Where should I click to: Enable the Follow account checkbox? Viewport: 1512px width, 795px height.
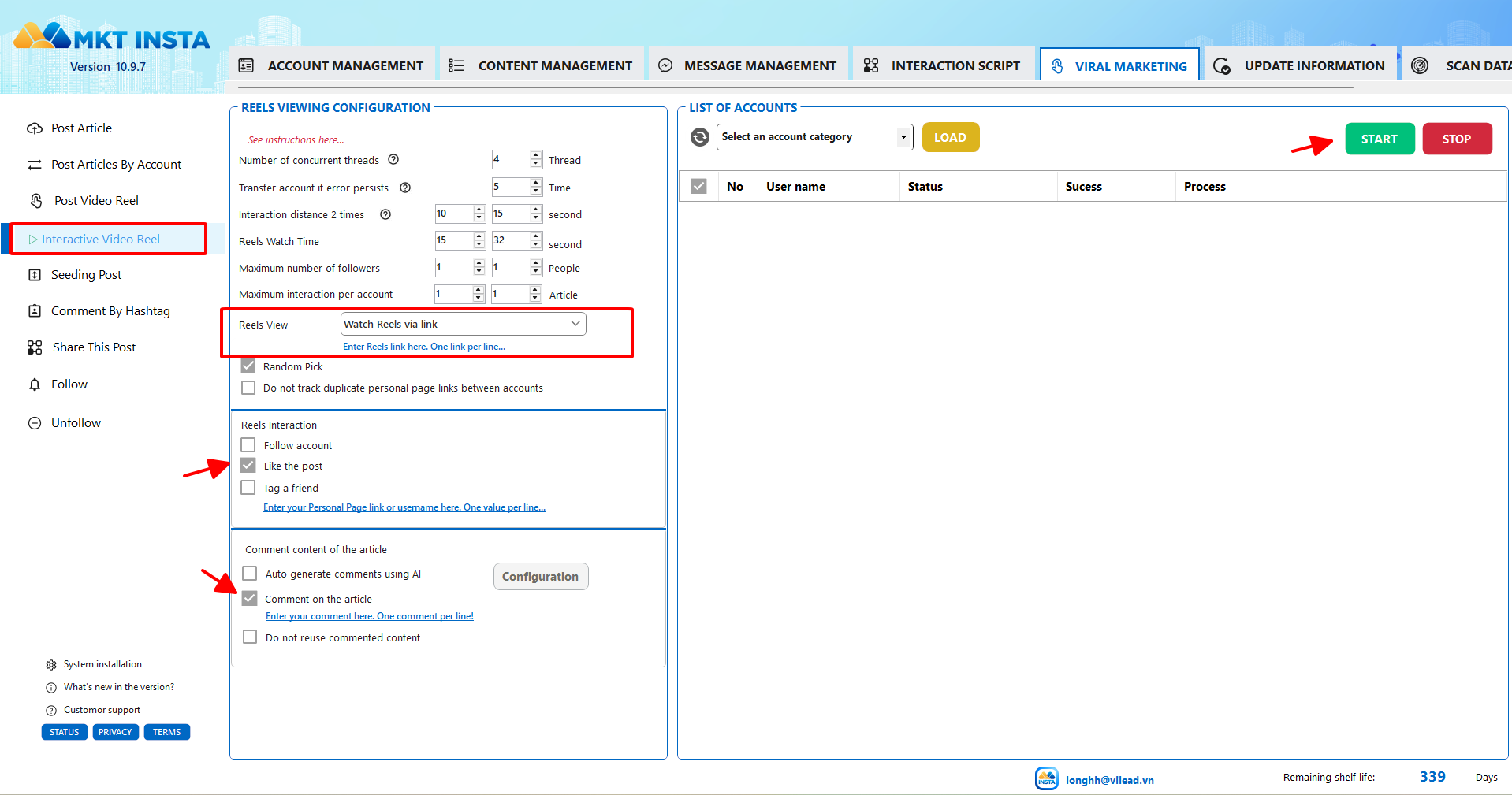point(248,445)
